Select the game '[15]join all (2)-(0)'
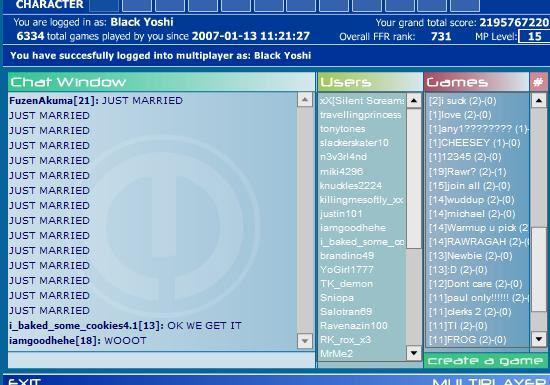 469,186
